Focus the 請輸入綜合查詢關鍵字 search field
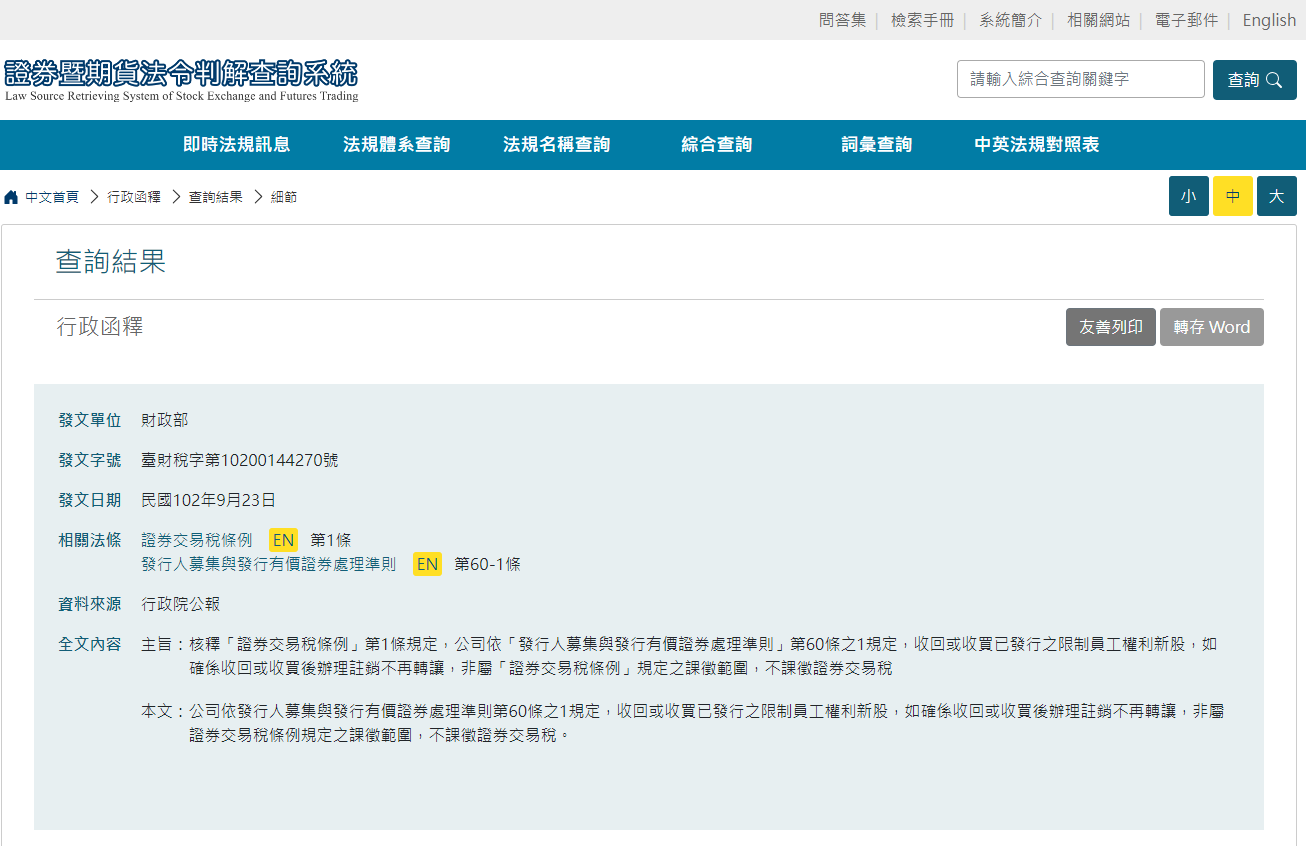The height and width of the screenshot is (846, 1306). pos(1080,79)
